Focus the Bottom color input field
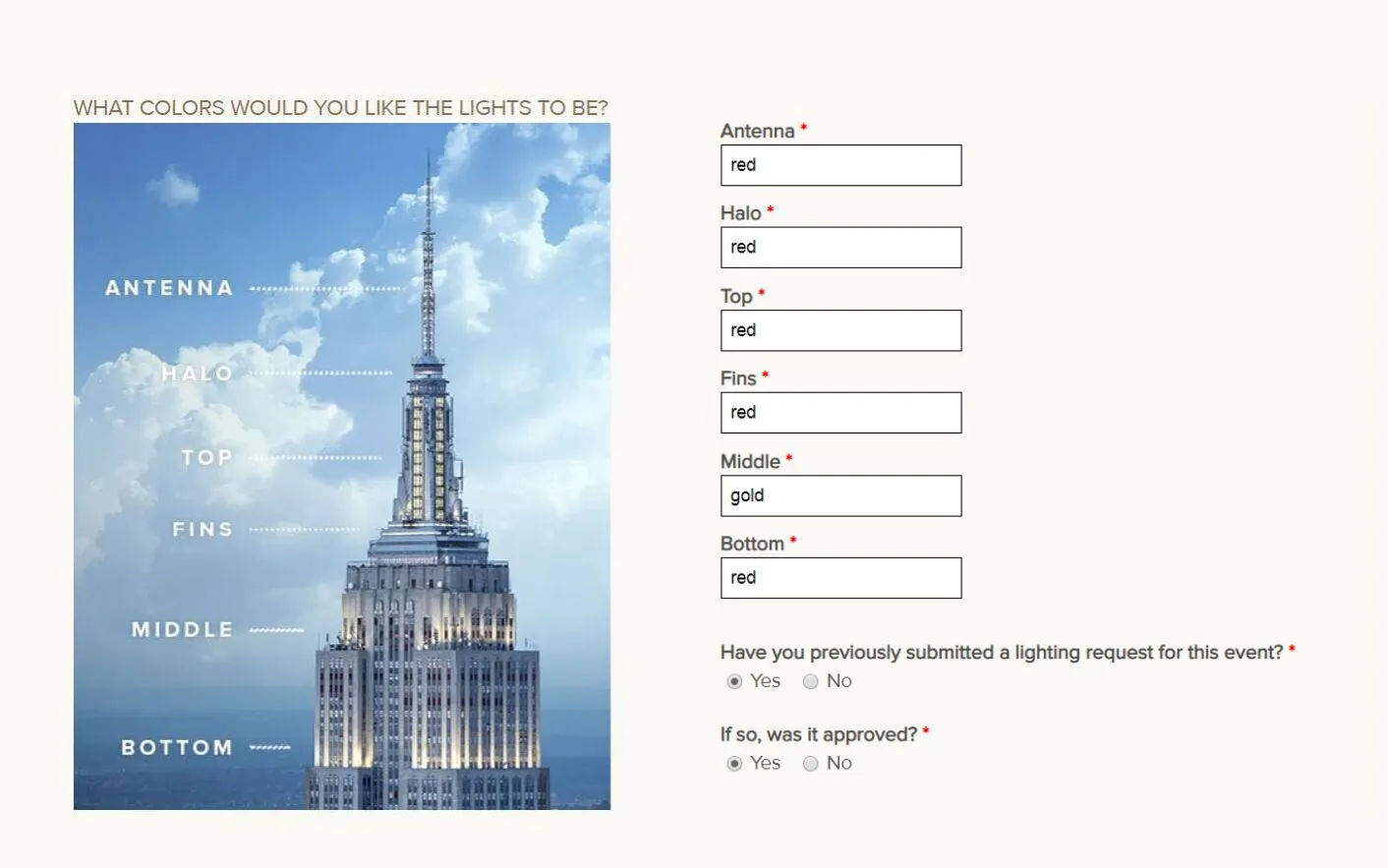1388x868 pixels. click(840, 578)
